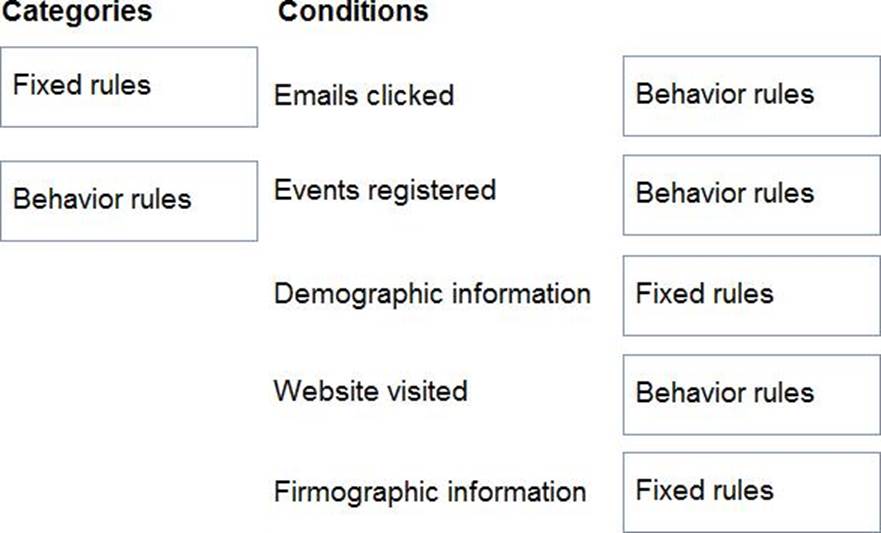The image size is (881, 533).
Task: Select the Behavior rules category box
Action: (128, 200)
